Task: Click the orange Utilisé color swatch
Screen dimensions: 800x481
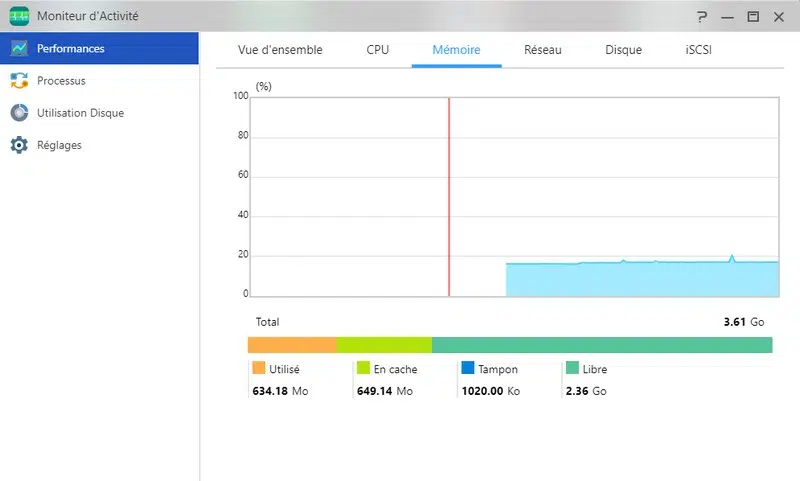Action: 259,368
